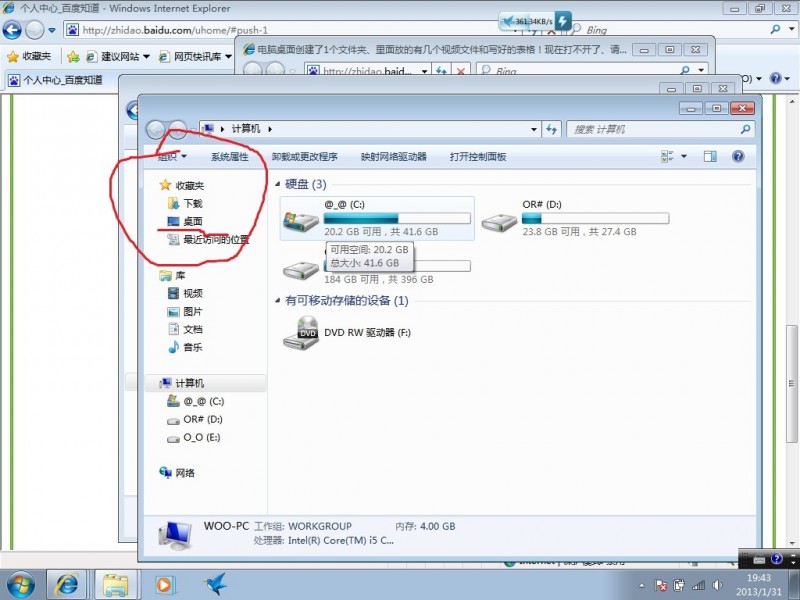Click the 映射网络驱动器 toolbar button

coord(394,156)
